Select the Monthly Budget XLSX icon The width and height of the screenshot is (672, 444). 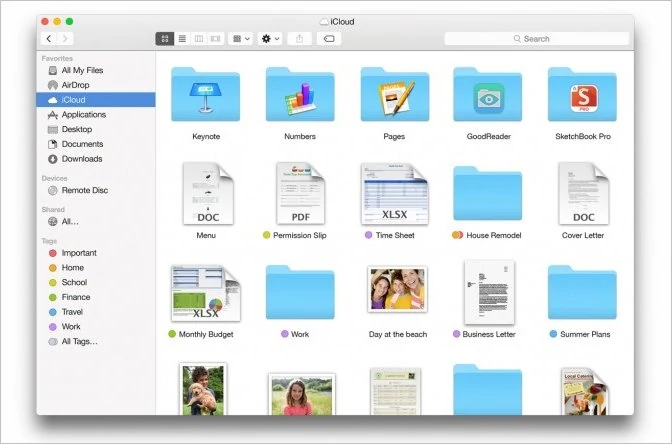coord(206,293)
